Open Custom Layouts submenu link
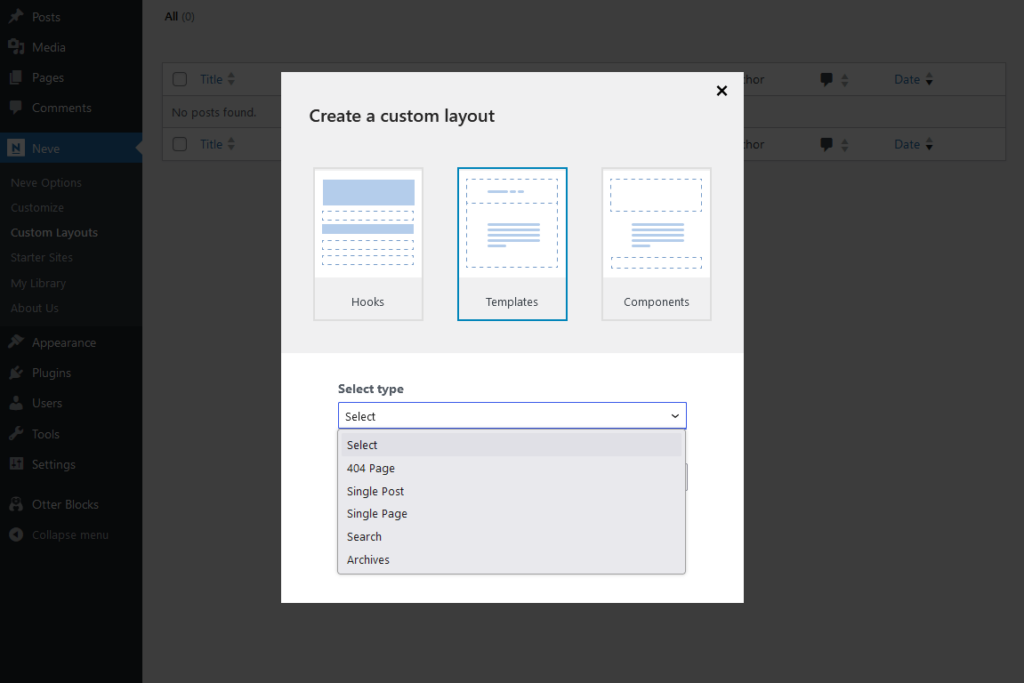1024x683 pixels. (x=54, y=232)
